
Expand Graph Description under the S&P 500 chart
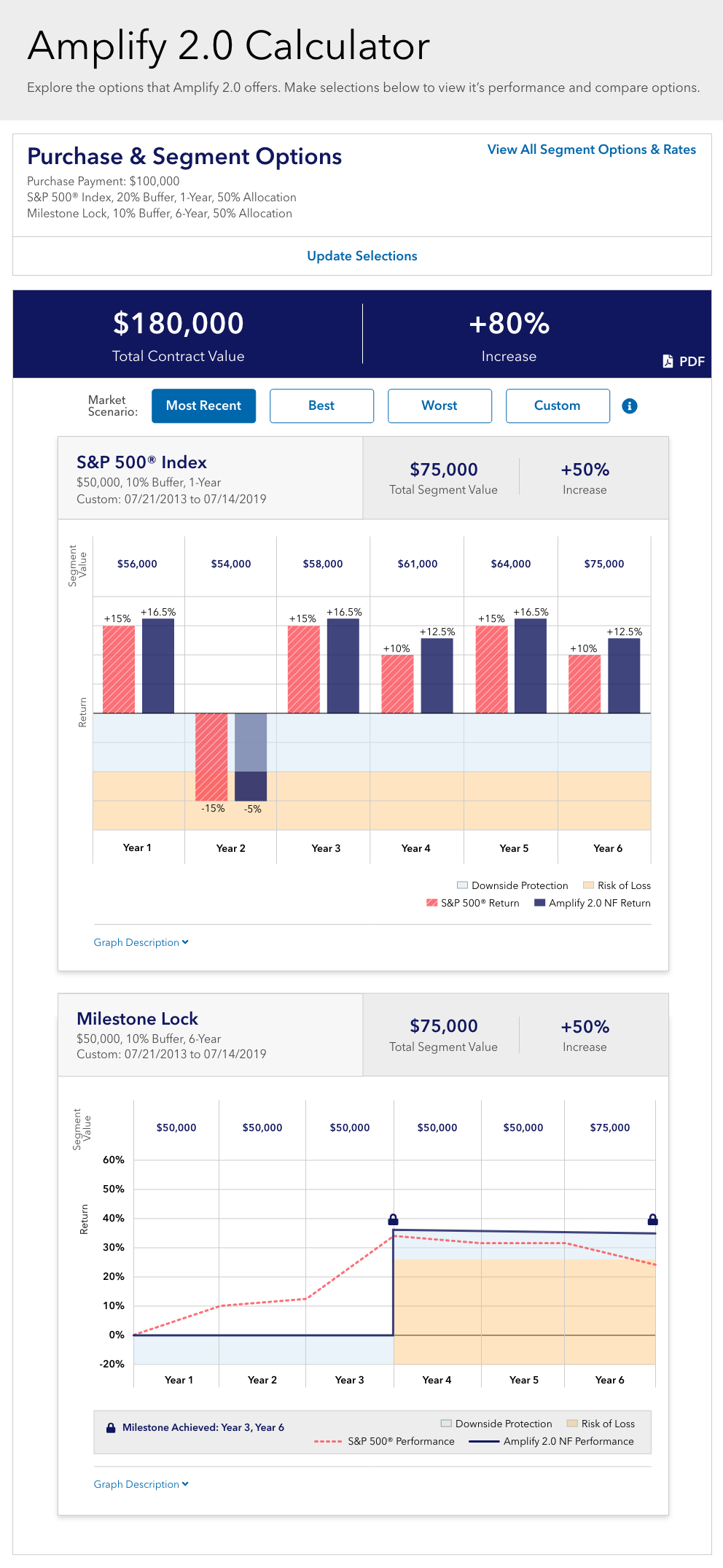pyautogui.click(x=141, y=942)
